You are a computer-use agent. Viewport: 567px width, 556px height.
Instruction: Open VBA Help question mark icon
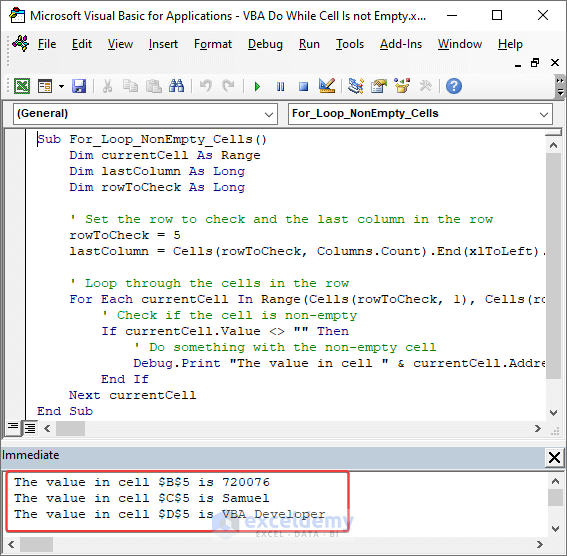click(x=454, y=86)
